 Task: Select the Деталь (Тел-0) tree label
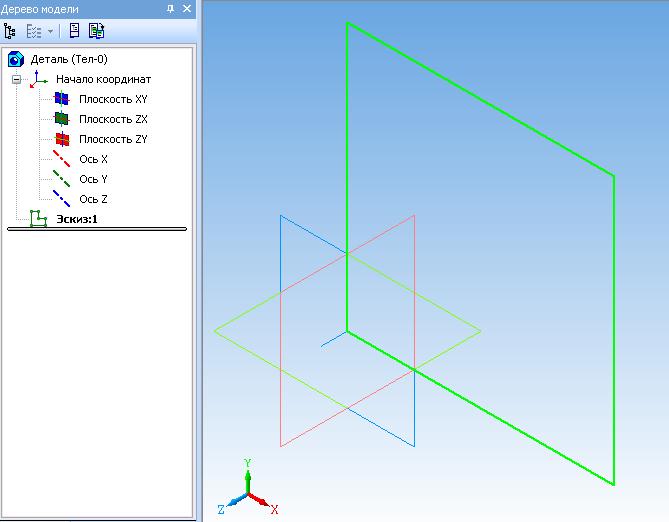(69, 59)
